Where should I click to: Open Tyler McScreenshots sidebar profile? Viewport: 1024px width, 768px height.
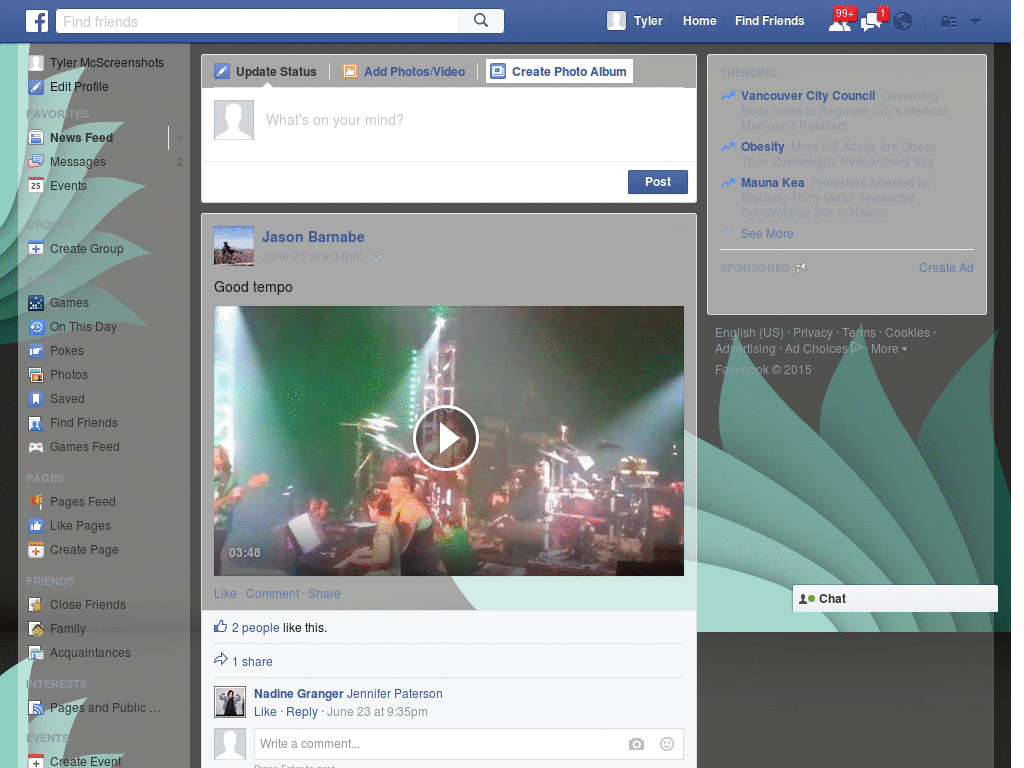[106, 63]
